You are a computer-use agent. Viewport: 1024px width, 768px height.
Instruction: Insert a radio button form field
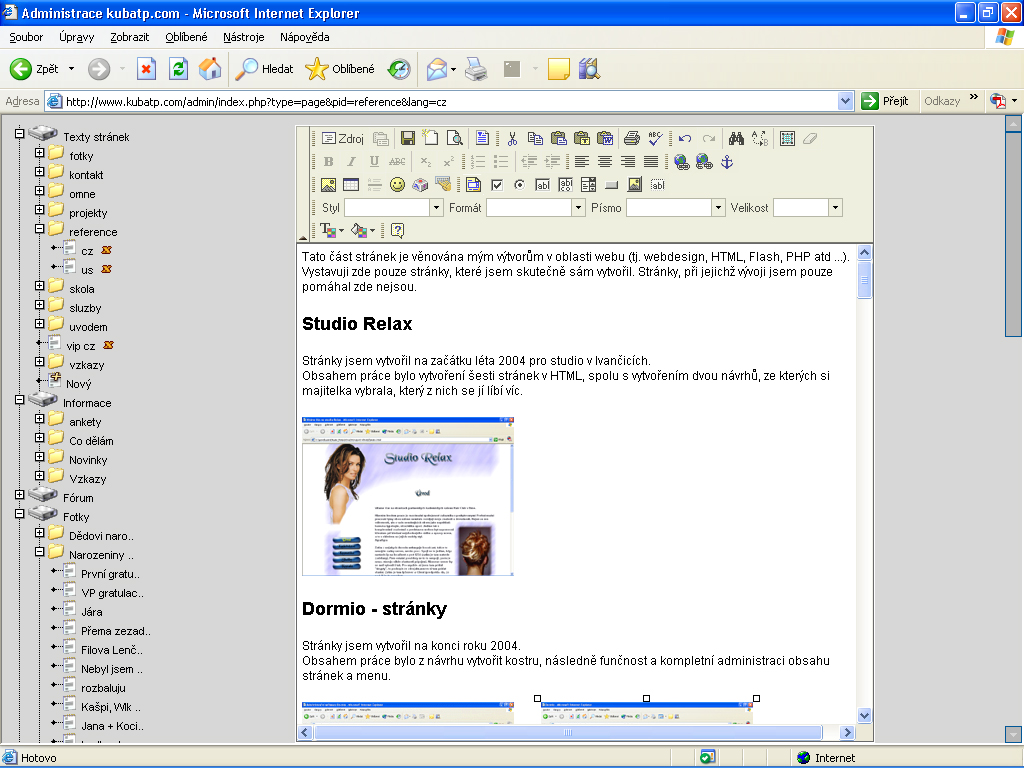coord(519,185)
